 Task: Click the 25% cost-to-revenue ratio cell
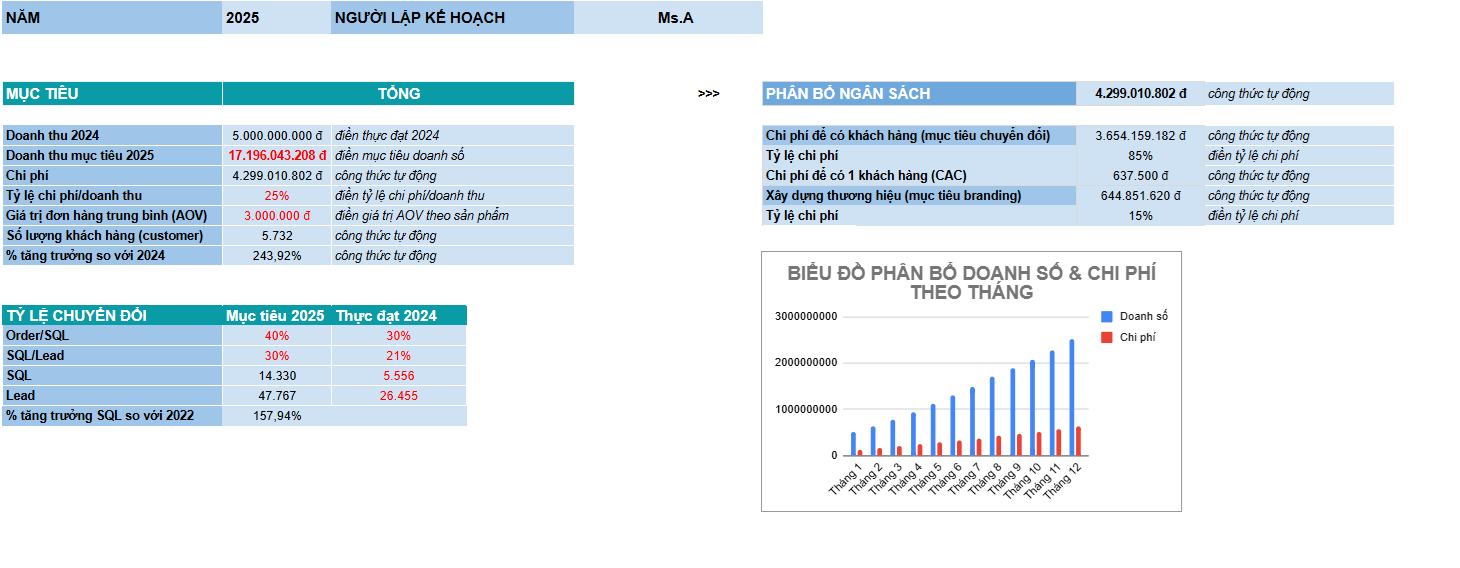[277, 196]
